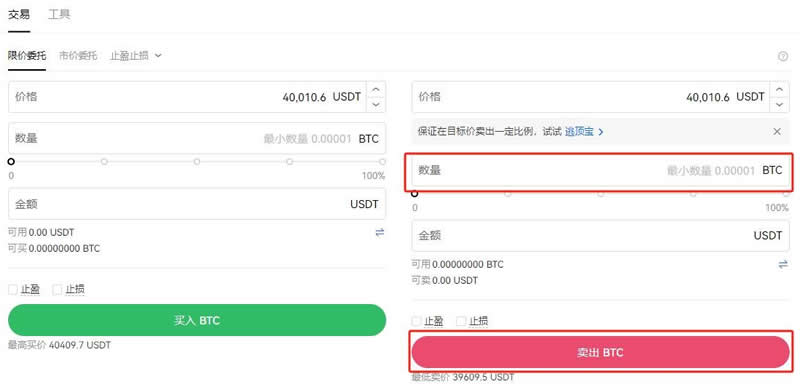800x390 pixels.
Task: Expand the 止盈止损 order type dropdown
Action: click(x=136, y=56)
